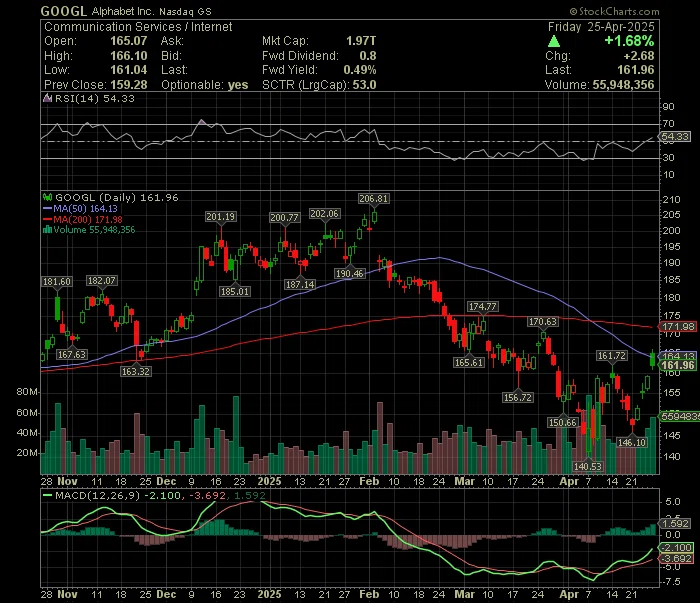Image resolution: width=700 pixels, height=603 pixels.
Task: Click the price label '170.63'
Action: pyautogui.click(x=542, y=321)
